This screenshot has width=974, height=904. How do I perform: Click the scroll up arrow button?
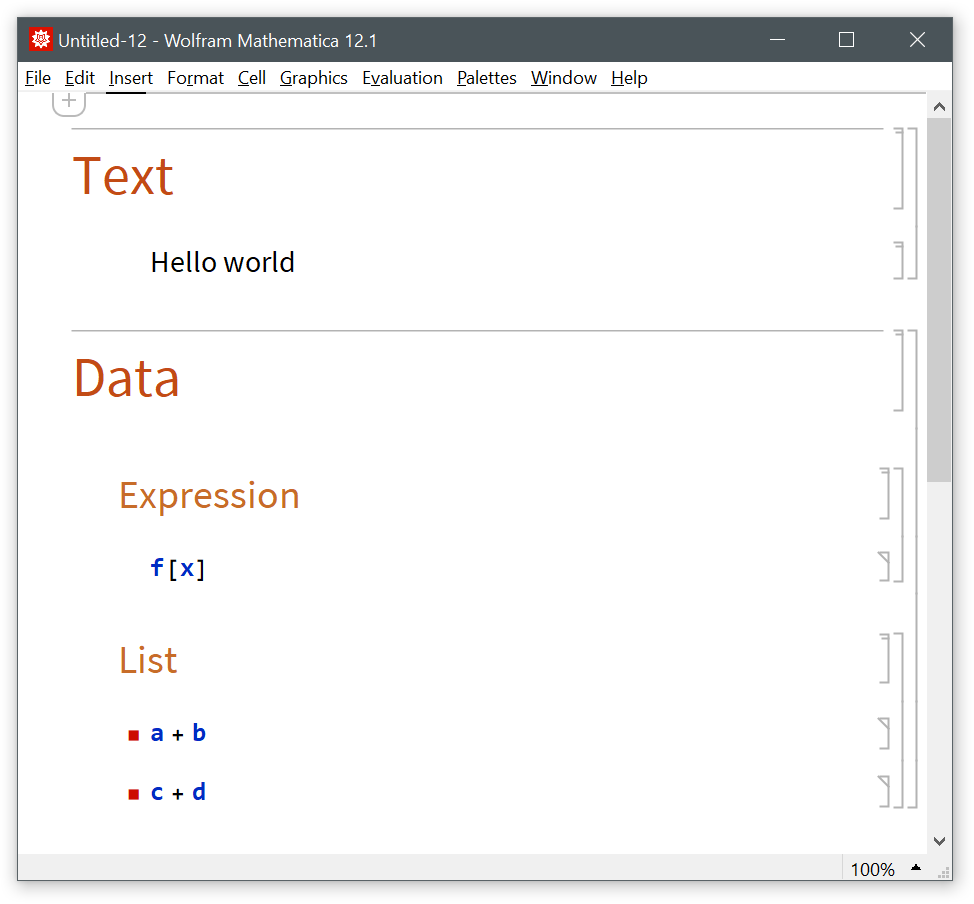point(939,106)
